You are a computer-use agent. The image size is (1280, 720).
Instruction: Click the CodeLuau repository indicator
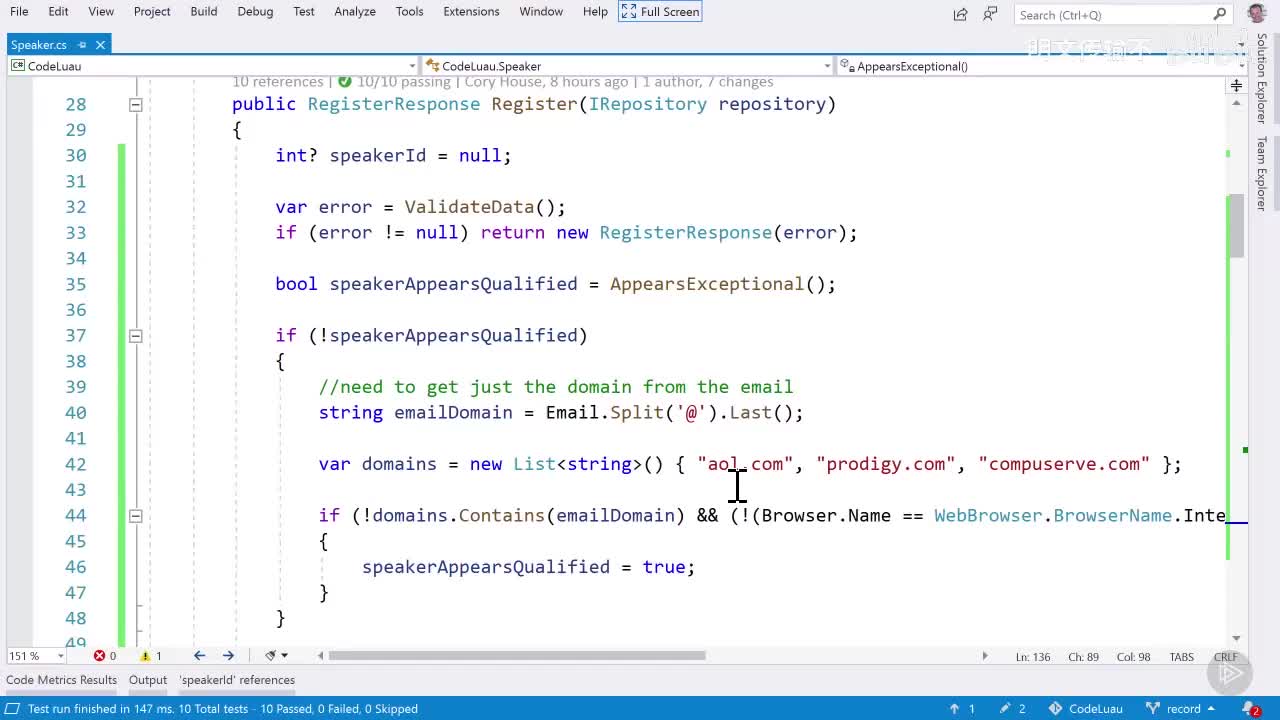point(1087,709)
